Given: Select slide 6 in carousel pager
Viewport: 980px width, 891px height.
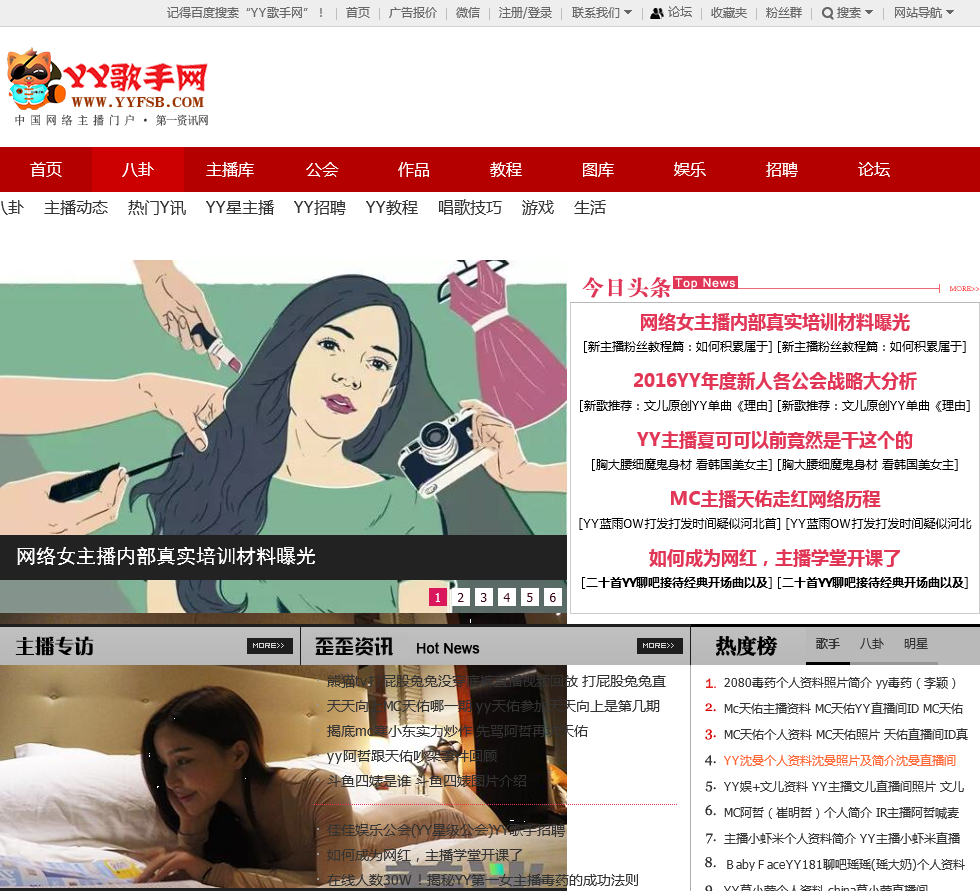Looking at the screenshot, I should click(553, 597).
